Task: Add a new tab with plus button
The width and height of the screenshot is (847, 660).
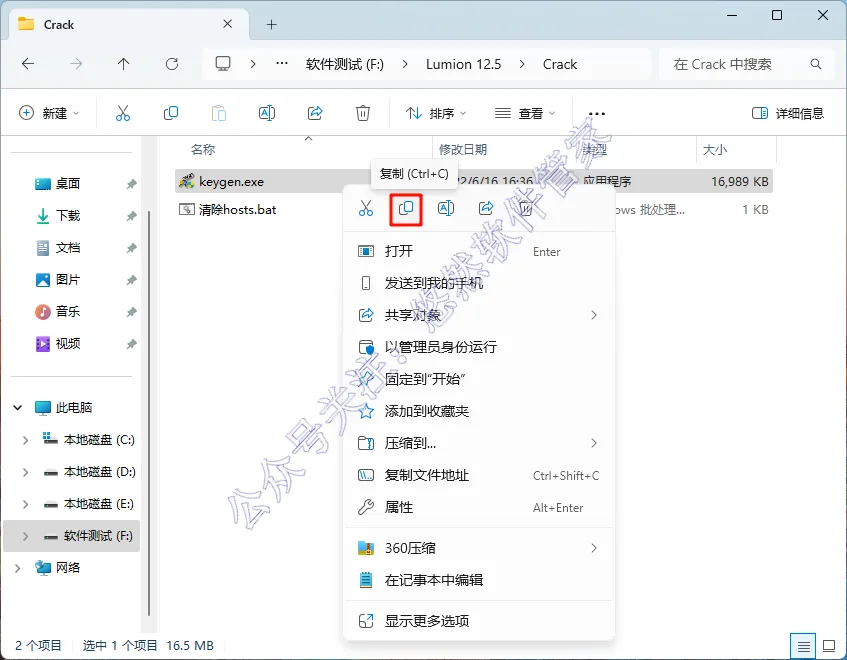Action: pyautogui.click(x=272, y=24)
